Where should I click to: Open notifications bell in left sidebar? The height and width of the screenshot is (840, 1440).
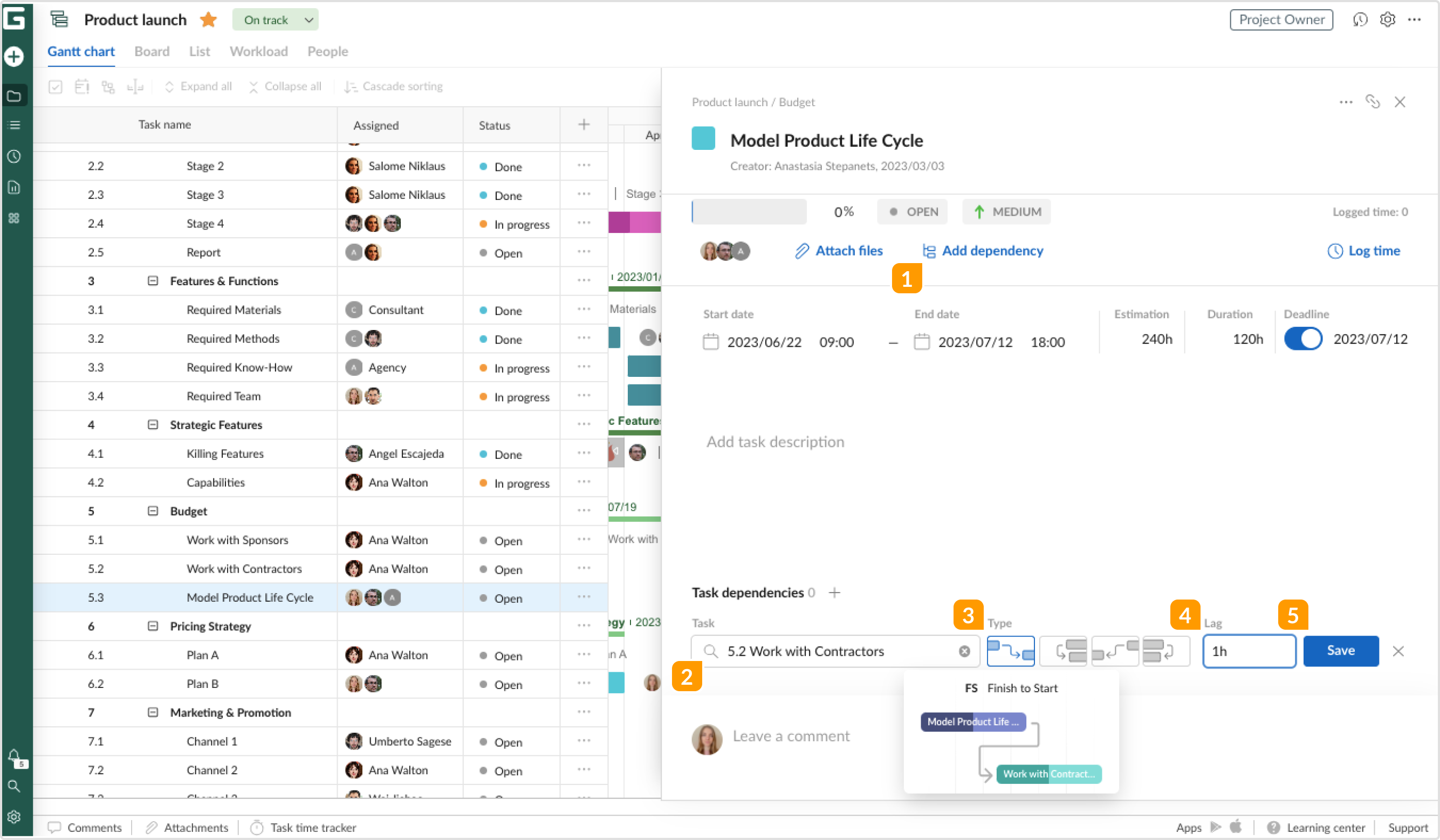14,756
